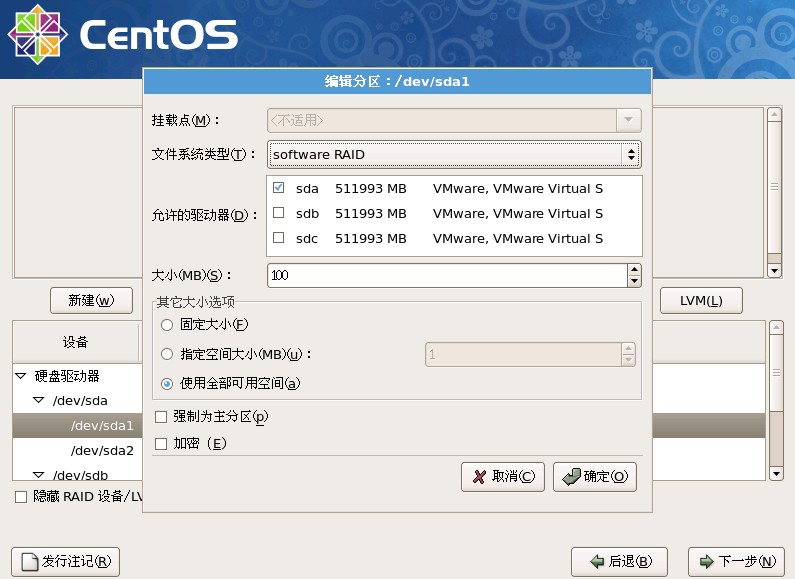Enable the sdb drive checkbox
Viewport: 795px width, 579px height.
pyautogui.click(x=278, y=212)
